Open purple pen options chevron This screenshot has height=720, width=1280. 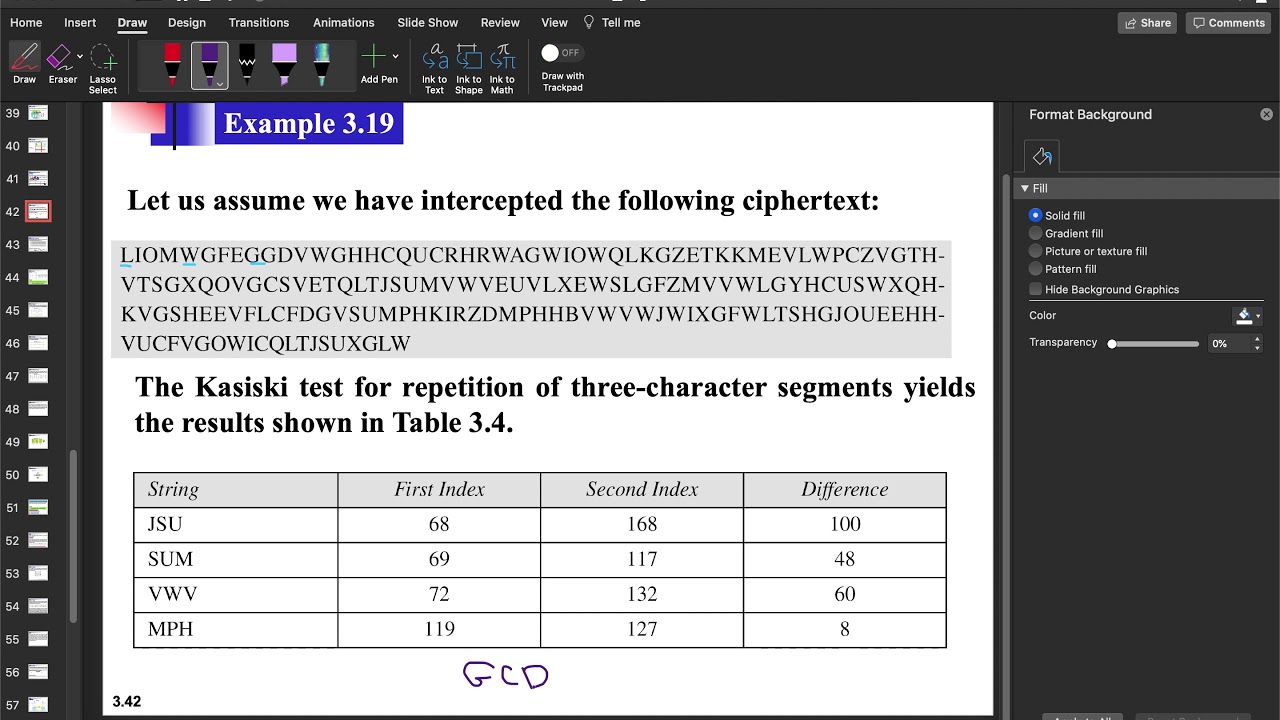(220, 84)
